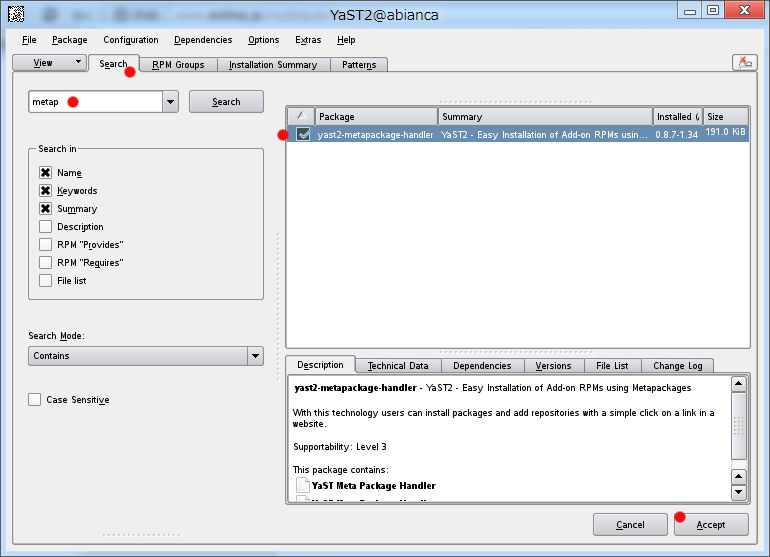Open the File List tab

(x=612, y=365)
